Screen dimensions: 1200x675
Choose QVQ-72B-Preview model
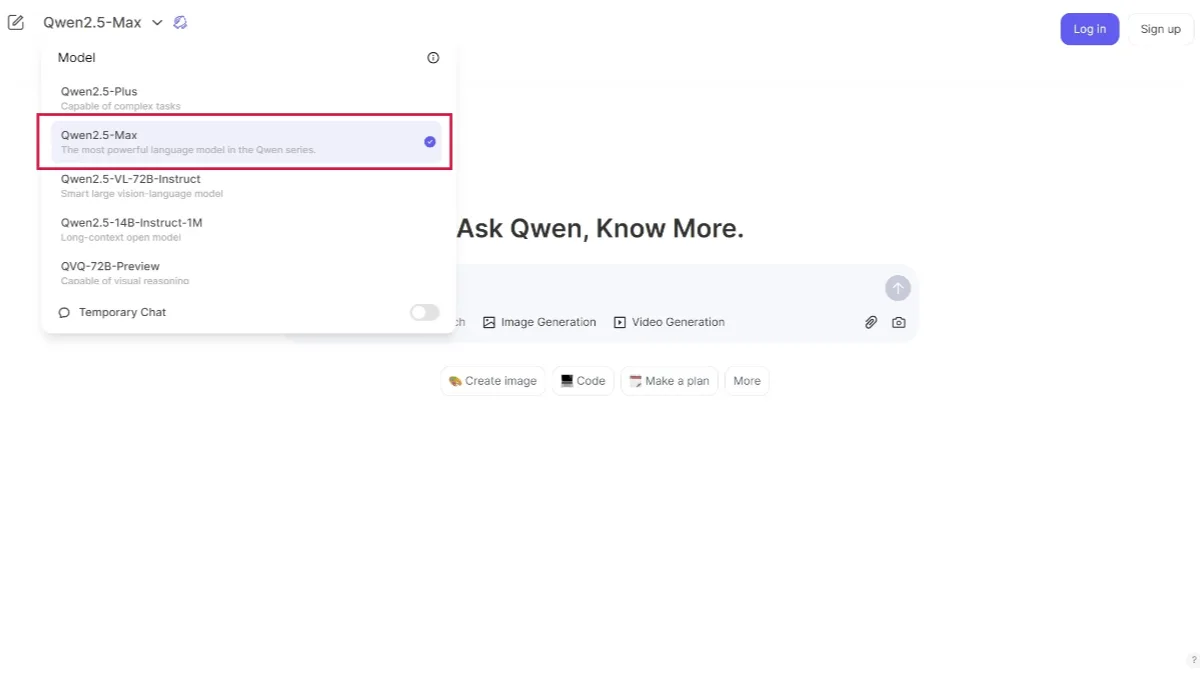pyautogui.click(x=246, y=272)
